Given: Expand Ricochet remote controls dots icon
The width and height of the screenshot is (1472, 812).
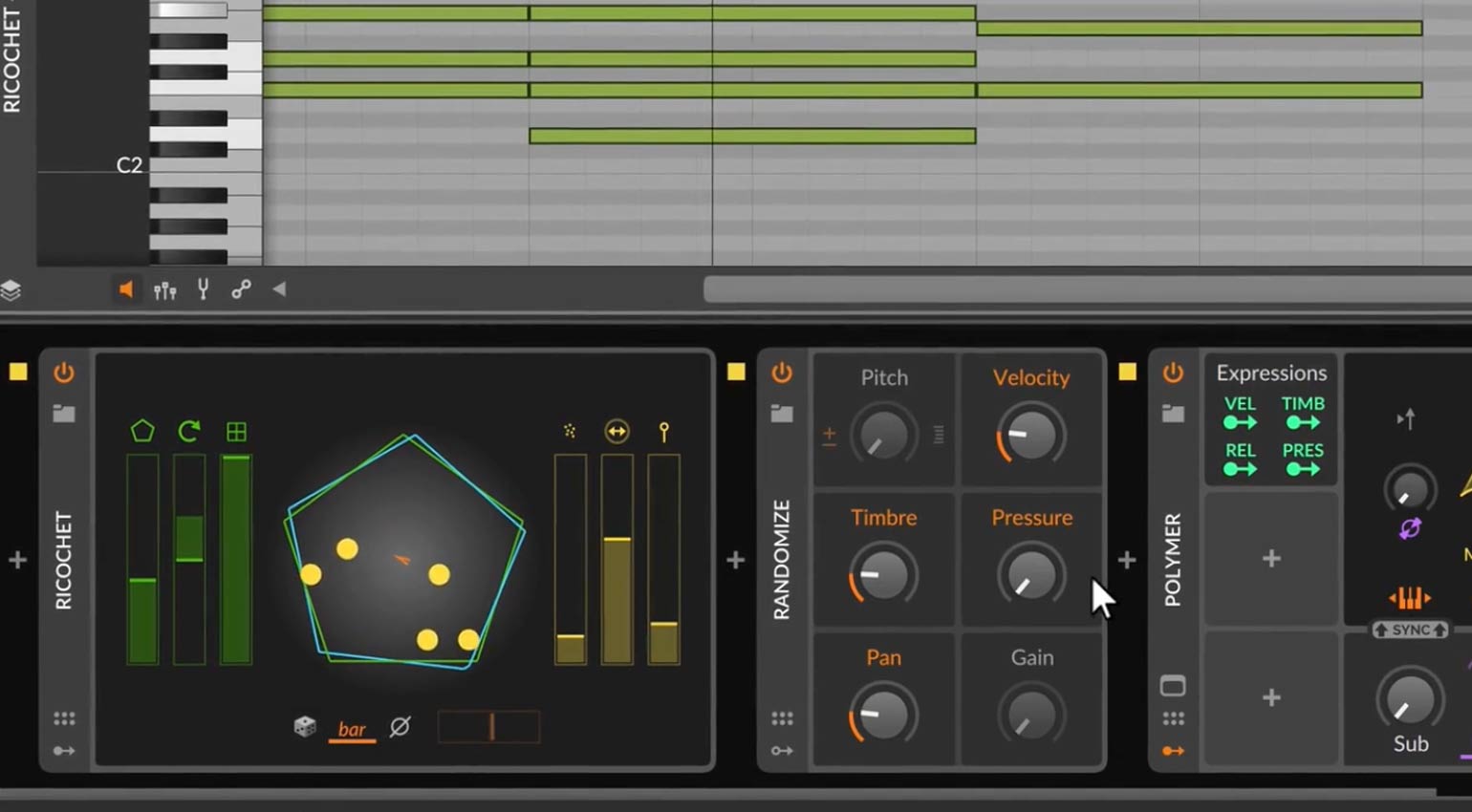Looking at the screenshot, I should tap(64, 718).
